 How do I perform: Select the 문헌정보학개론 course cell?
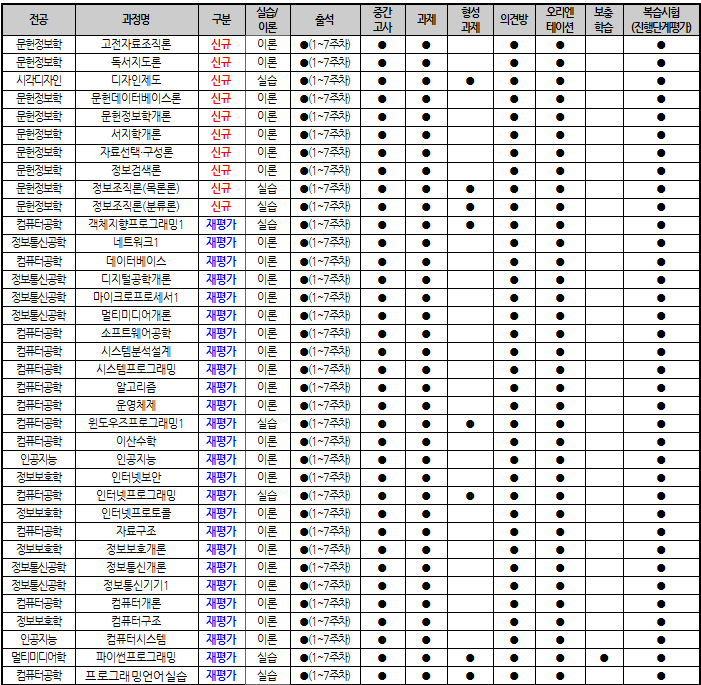point(136,117)
